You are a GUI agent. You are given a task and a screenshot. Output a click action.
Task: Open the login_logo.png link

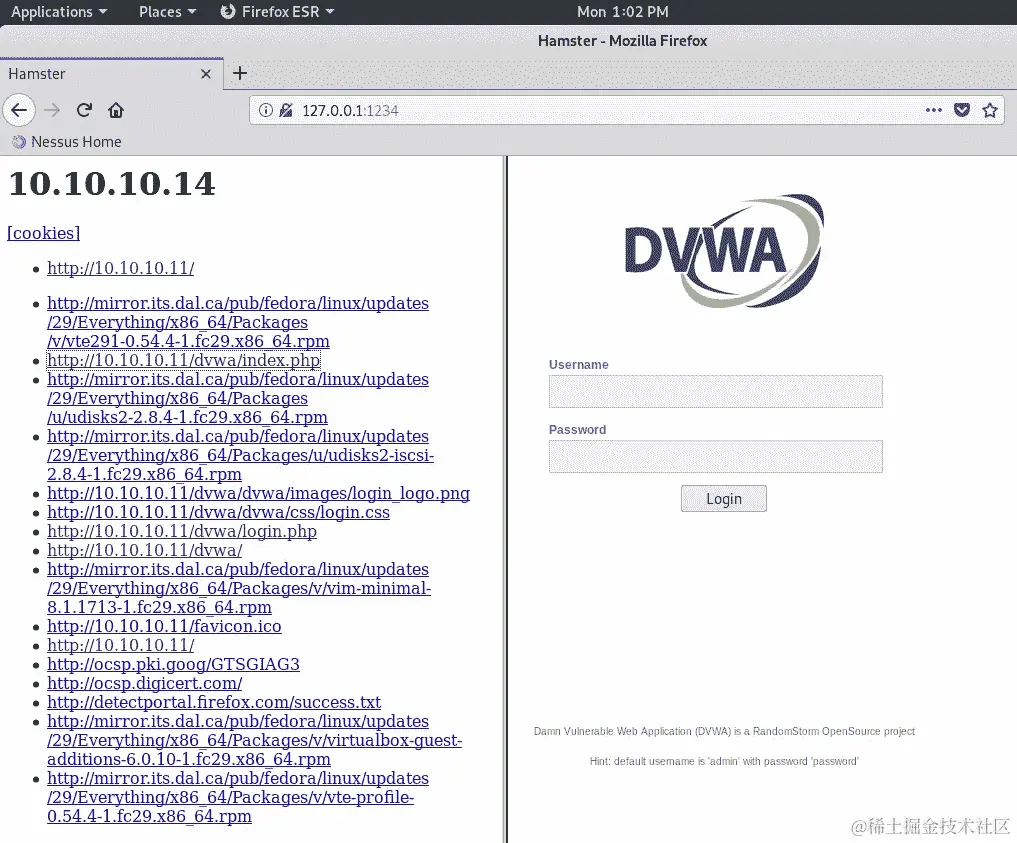pos(258,493)
